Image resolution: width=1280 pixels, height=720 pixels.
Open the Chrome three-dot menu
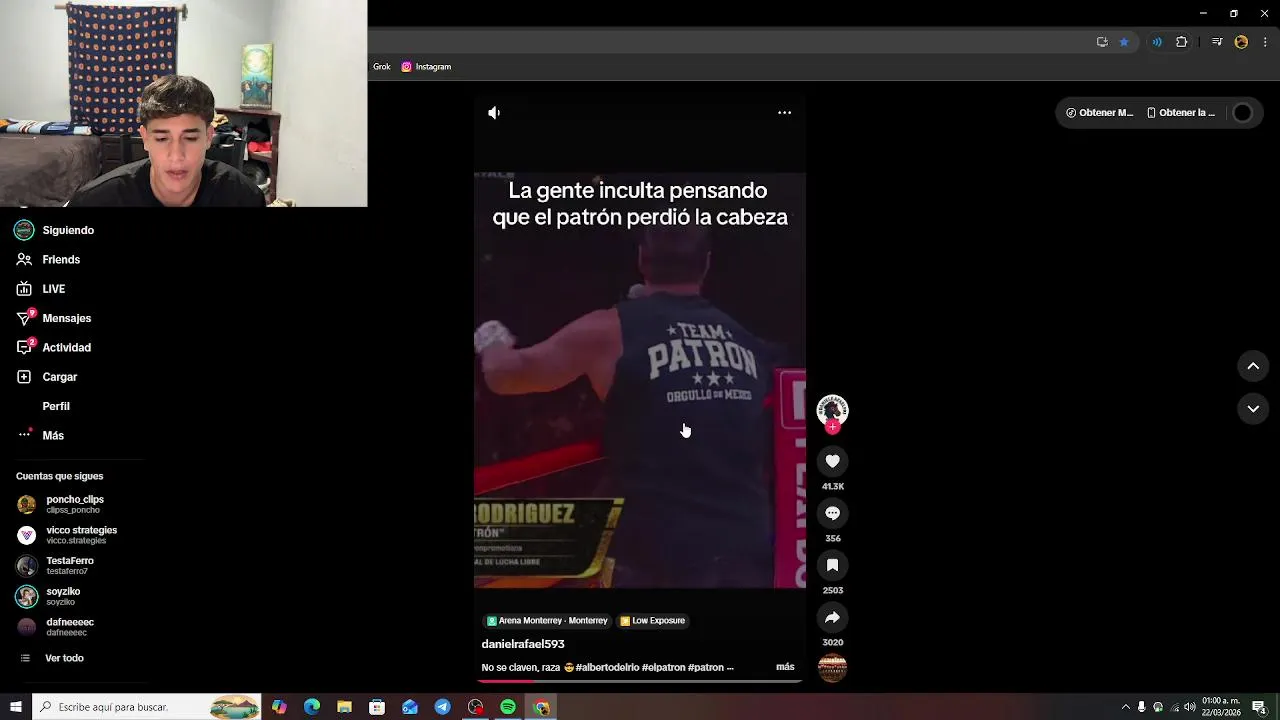(1265, 42)
